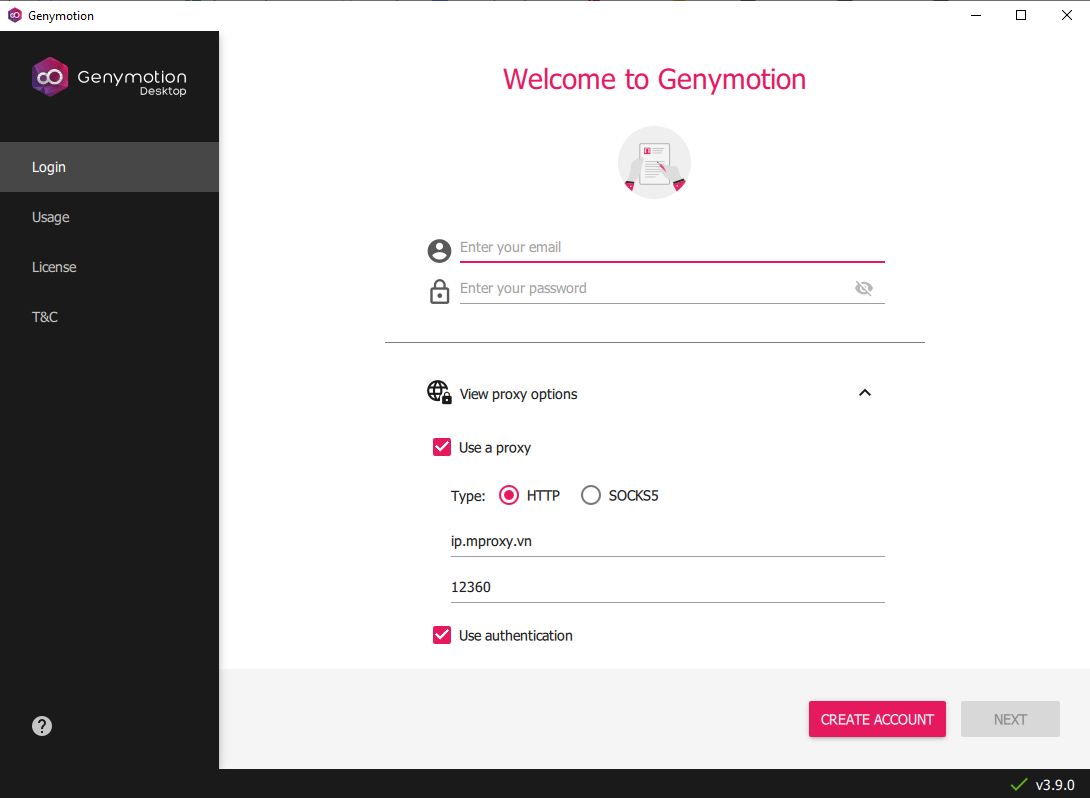Open help via the question mark icon
This screenshot has width=1090, height=798.
click(42, 726)
